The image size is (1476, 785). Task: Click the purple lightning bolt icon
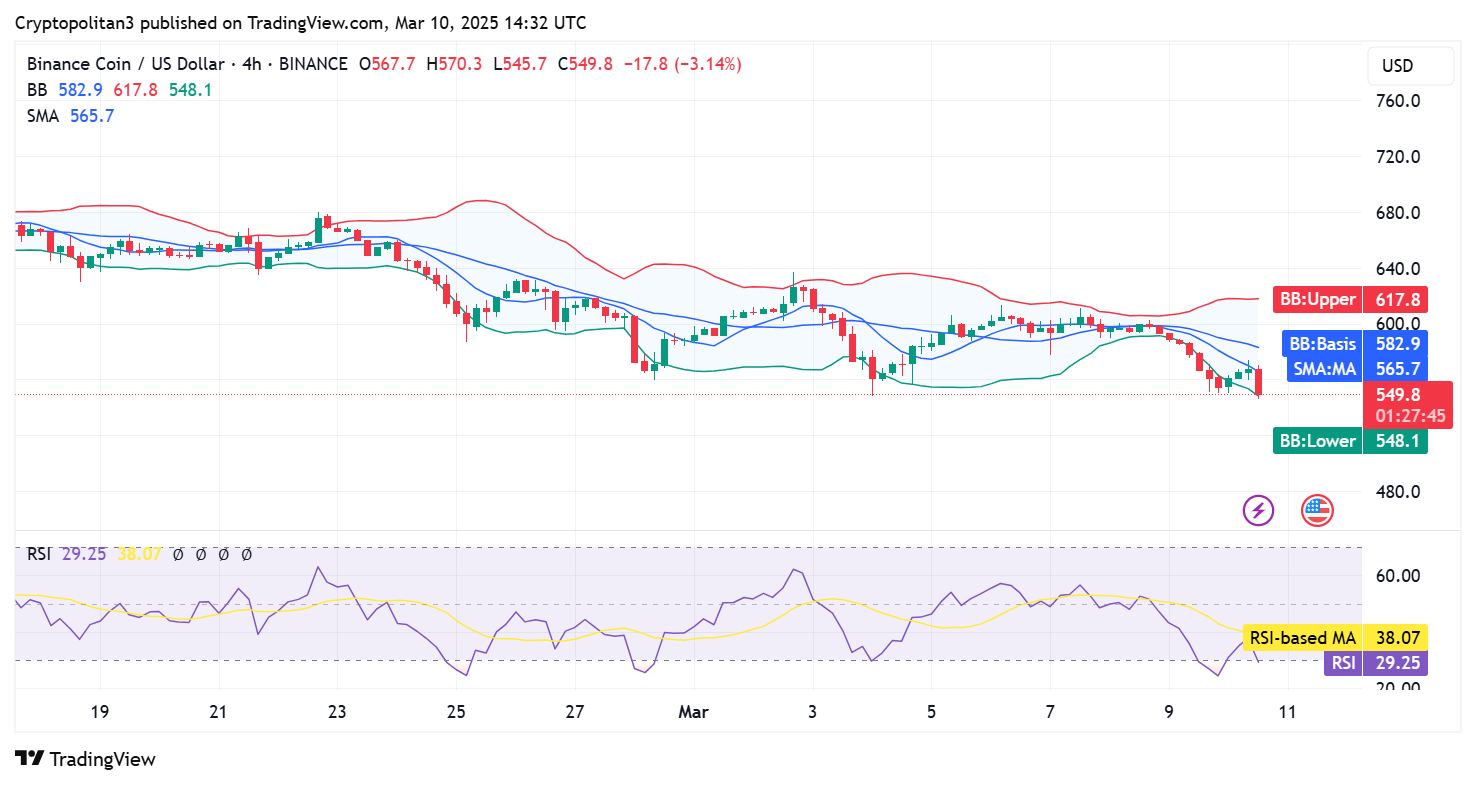click(1258, 511)
